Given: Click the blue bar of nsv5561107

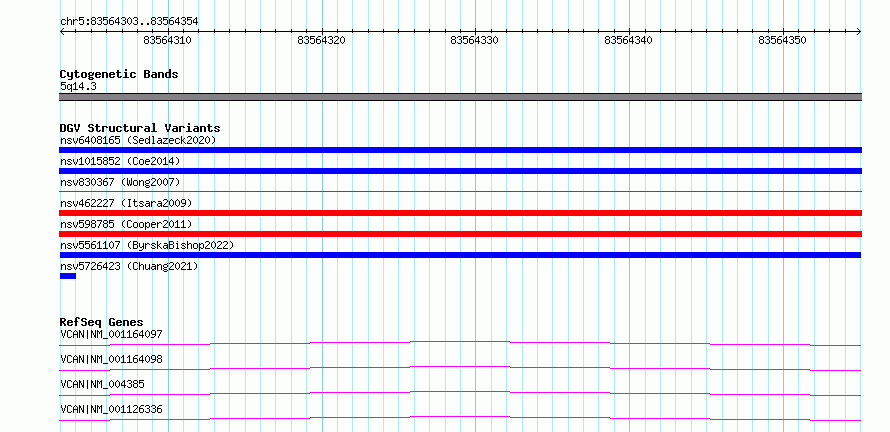Looking at the screenshot, I should [460, 255].
